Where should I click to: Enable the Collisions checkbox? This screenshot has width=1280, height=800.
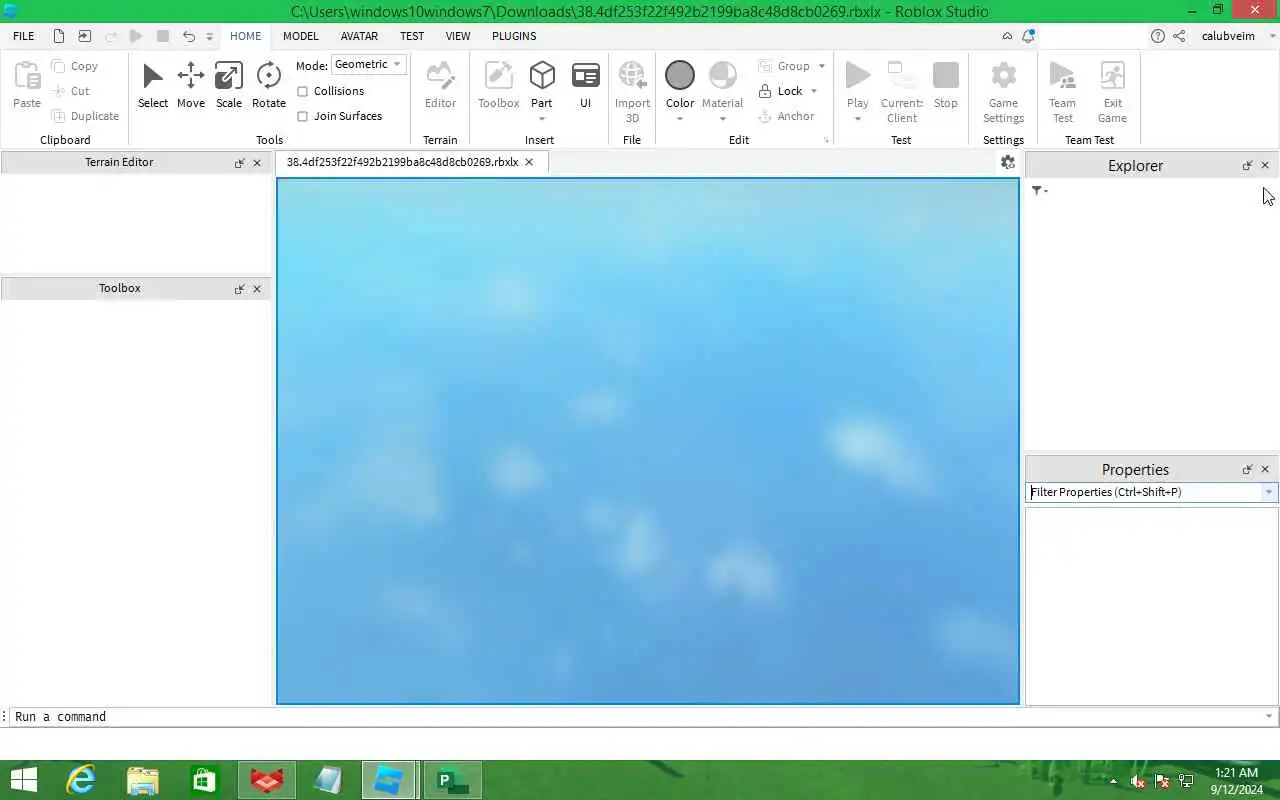click(302, 91)
